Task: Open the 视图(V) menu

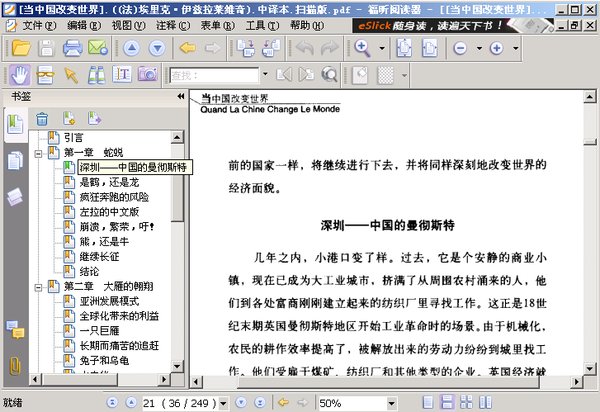Action: tap(128, 26)
